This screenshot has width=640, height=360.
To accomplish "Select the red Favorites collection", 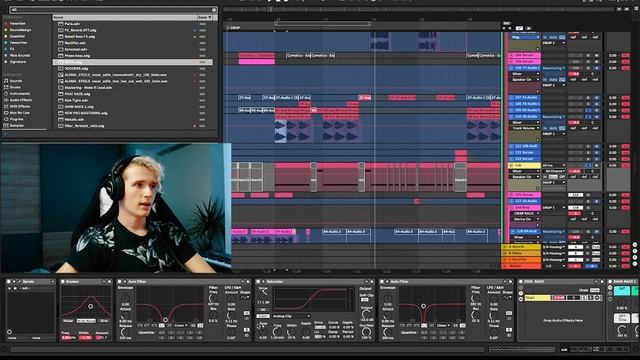I will 18,23.
